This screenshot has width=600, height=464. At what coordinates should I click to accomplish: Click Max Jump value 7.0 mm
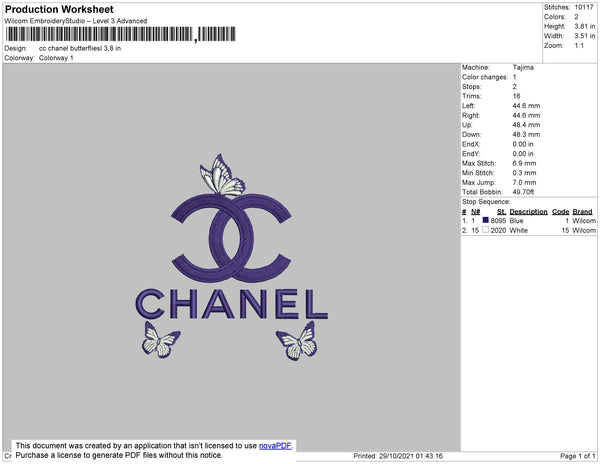[524, 182]
